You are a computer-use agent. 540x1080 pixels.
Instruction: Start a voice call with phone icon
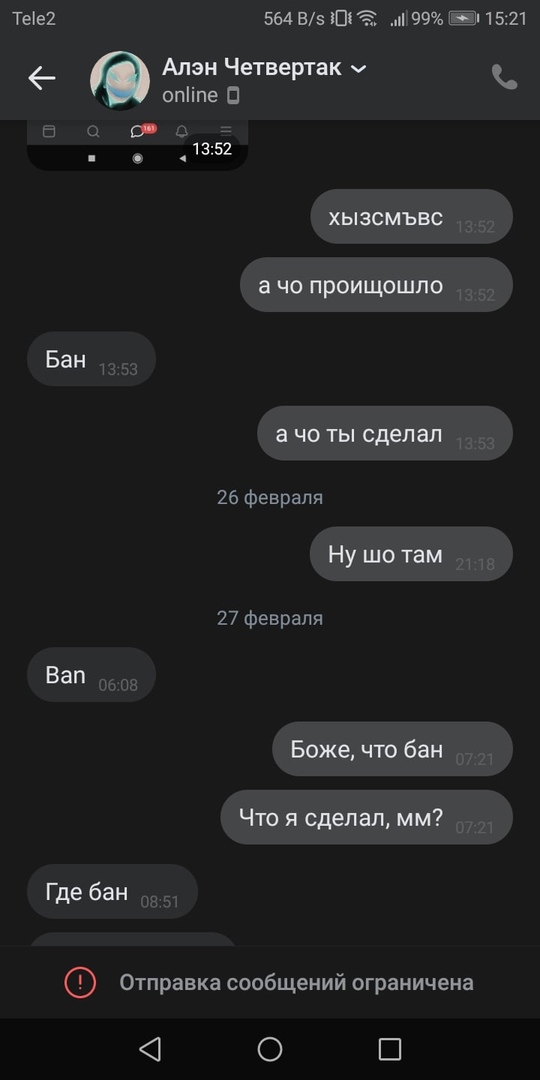click(x=504, y=78)
